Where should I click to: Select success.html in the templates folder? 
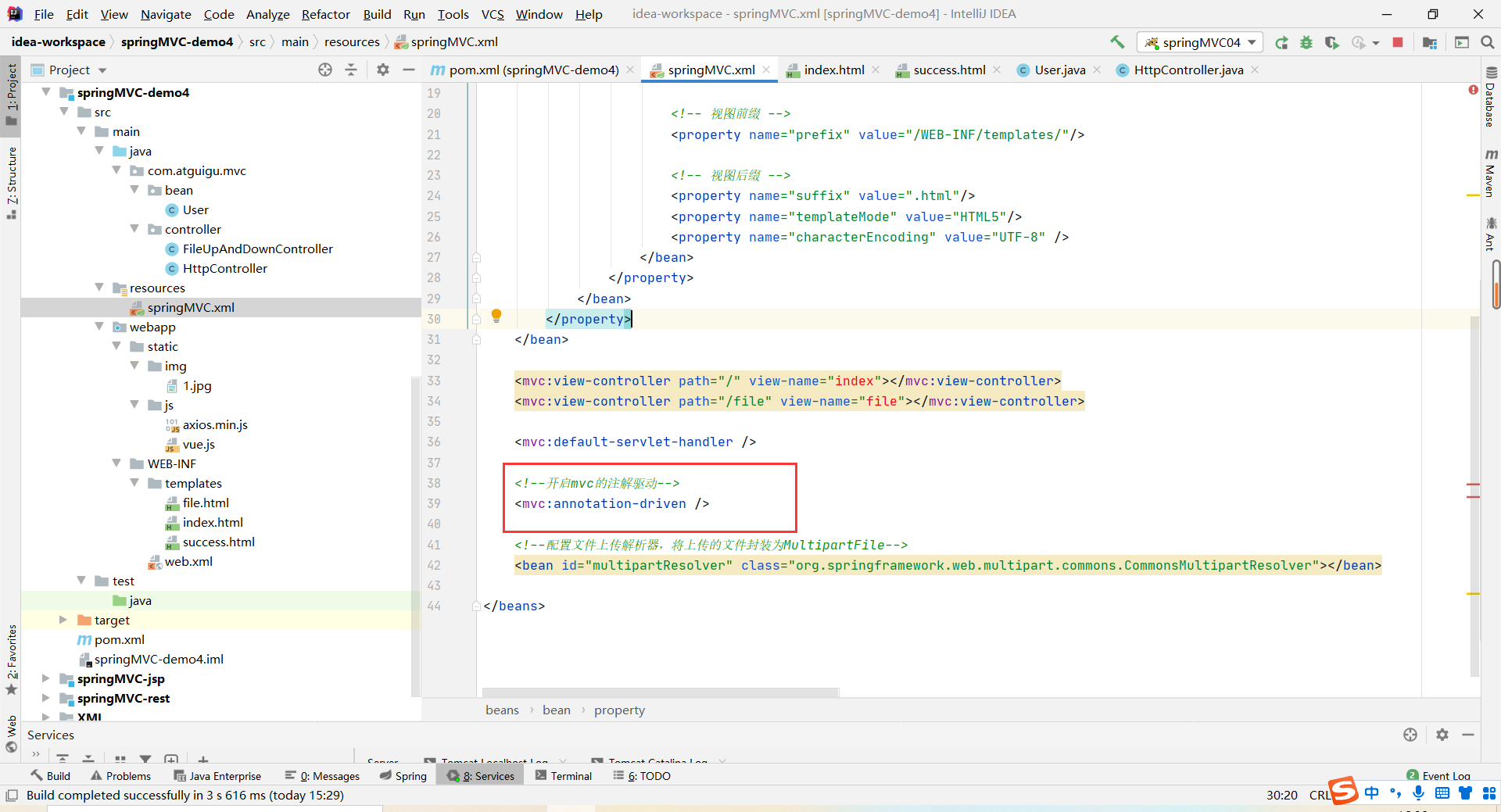[x=218, y=542]
